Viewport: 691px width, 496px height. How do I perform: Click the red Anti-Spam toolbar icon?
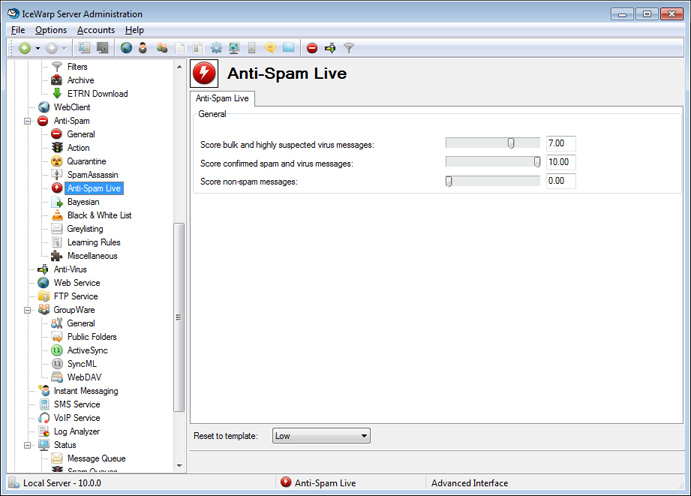[312, 48]
